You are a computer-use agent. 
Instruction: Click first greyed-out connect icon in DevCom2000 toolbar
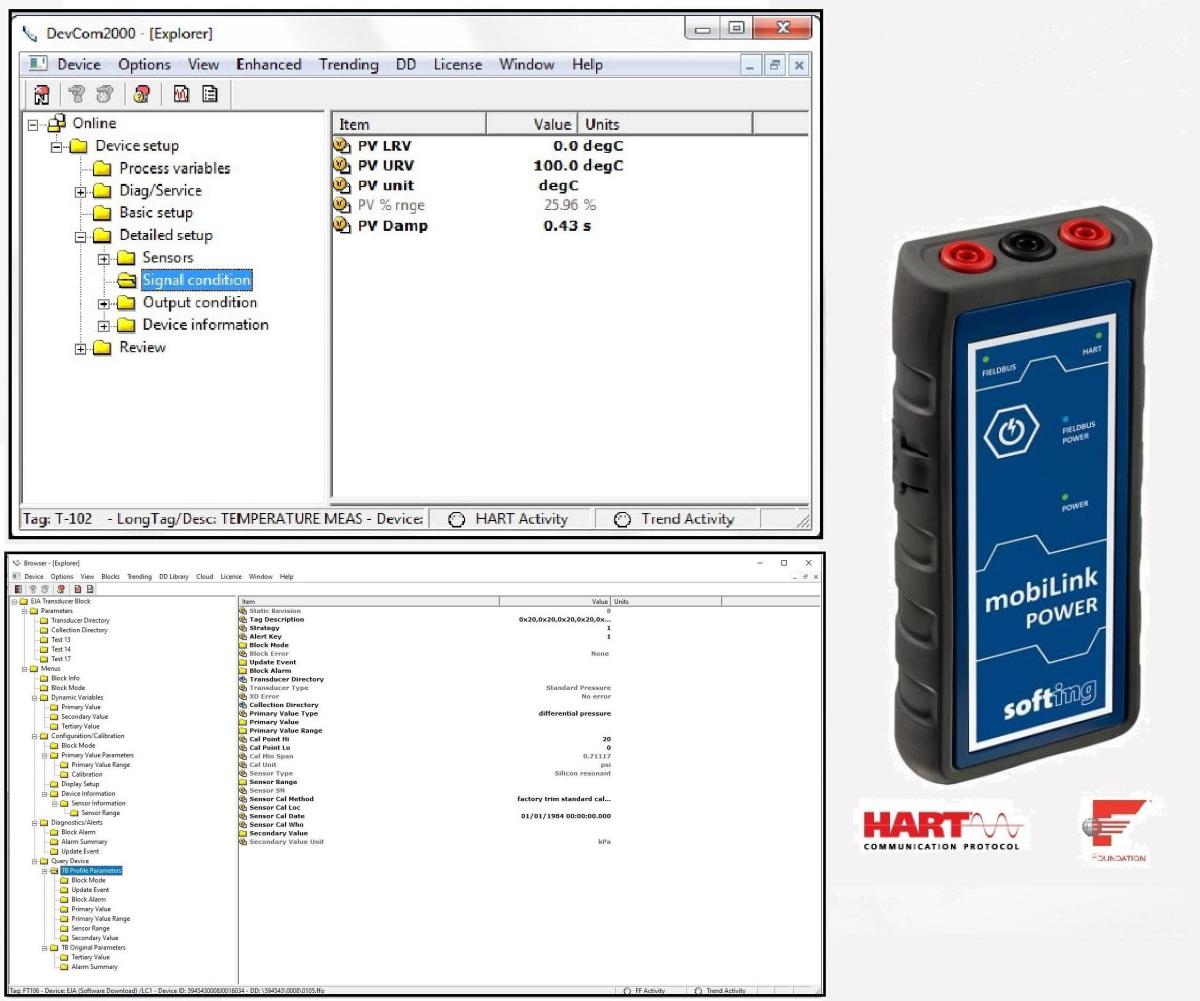(x=75, y=94)
